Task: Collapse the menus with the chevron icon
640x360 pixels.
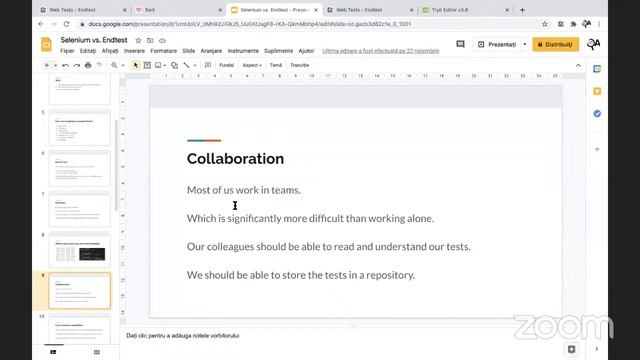Action: tap(578, 65)
